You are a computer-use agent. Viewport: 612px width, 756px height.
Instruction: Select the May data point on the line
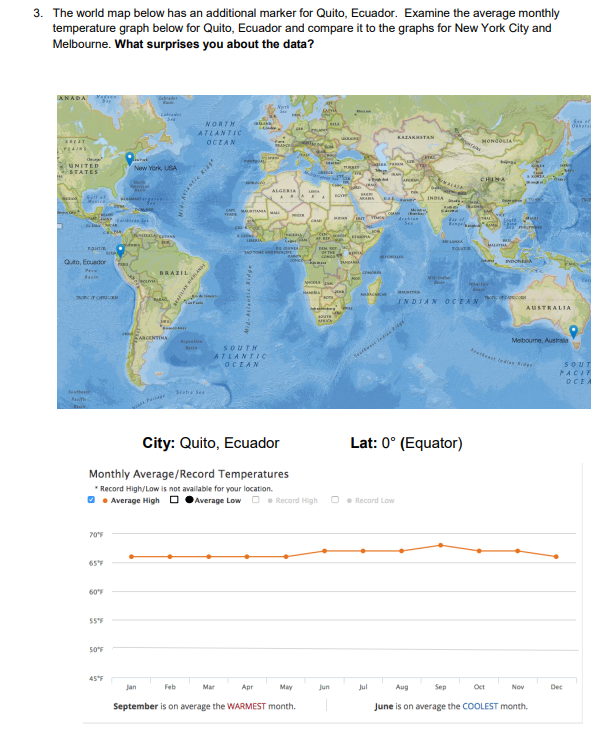click(286, 556)
